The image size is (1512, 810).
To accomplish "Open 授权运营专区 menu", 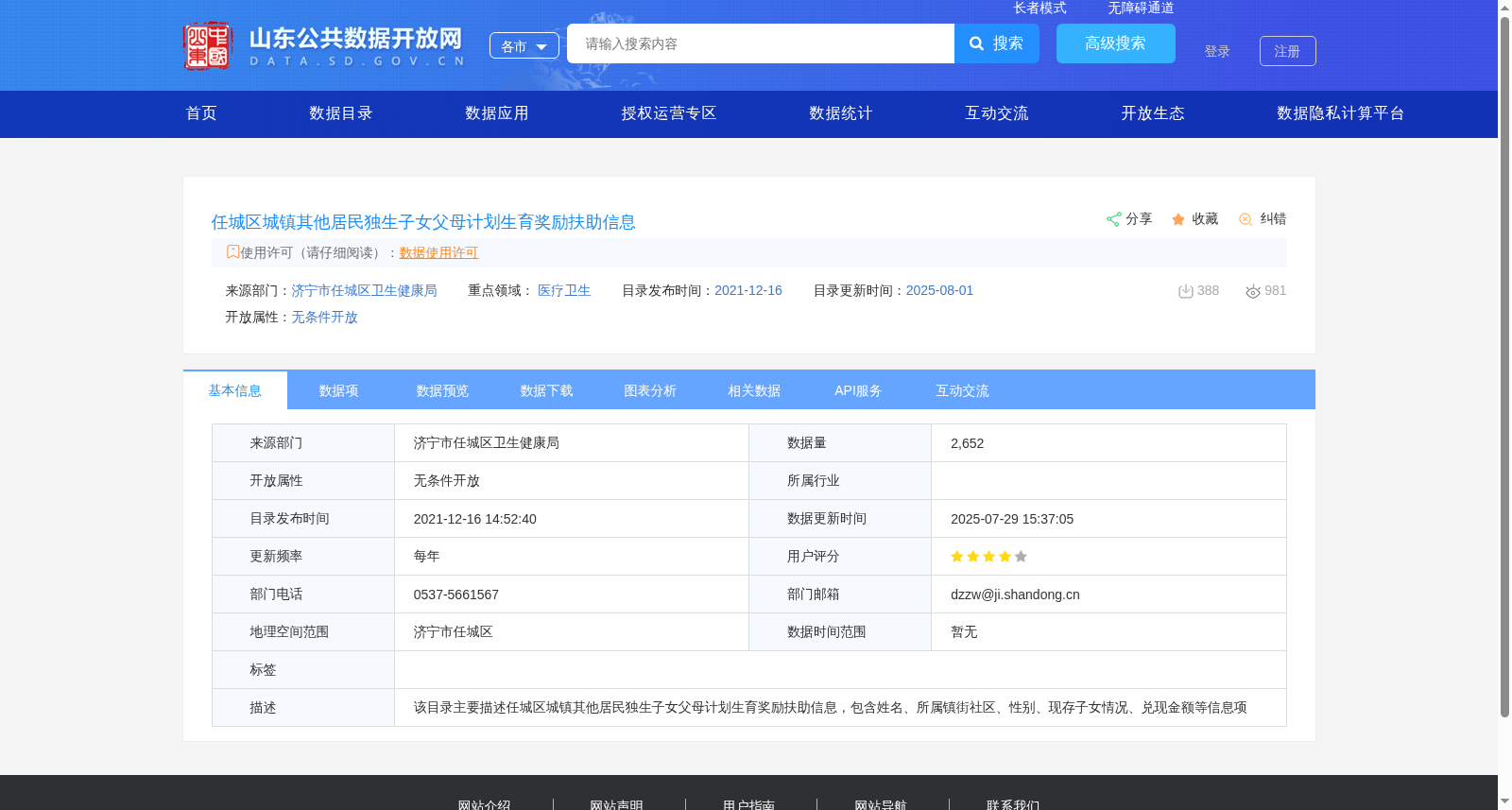I will tap(669, 113).
